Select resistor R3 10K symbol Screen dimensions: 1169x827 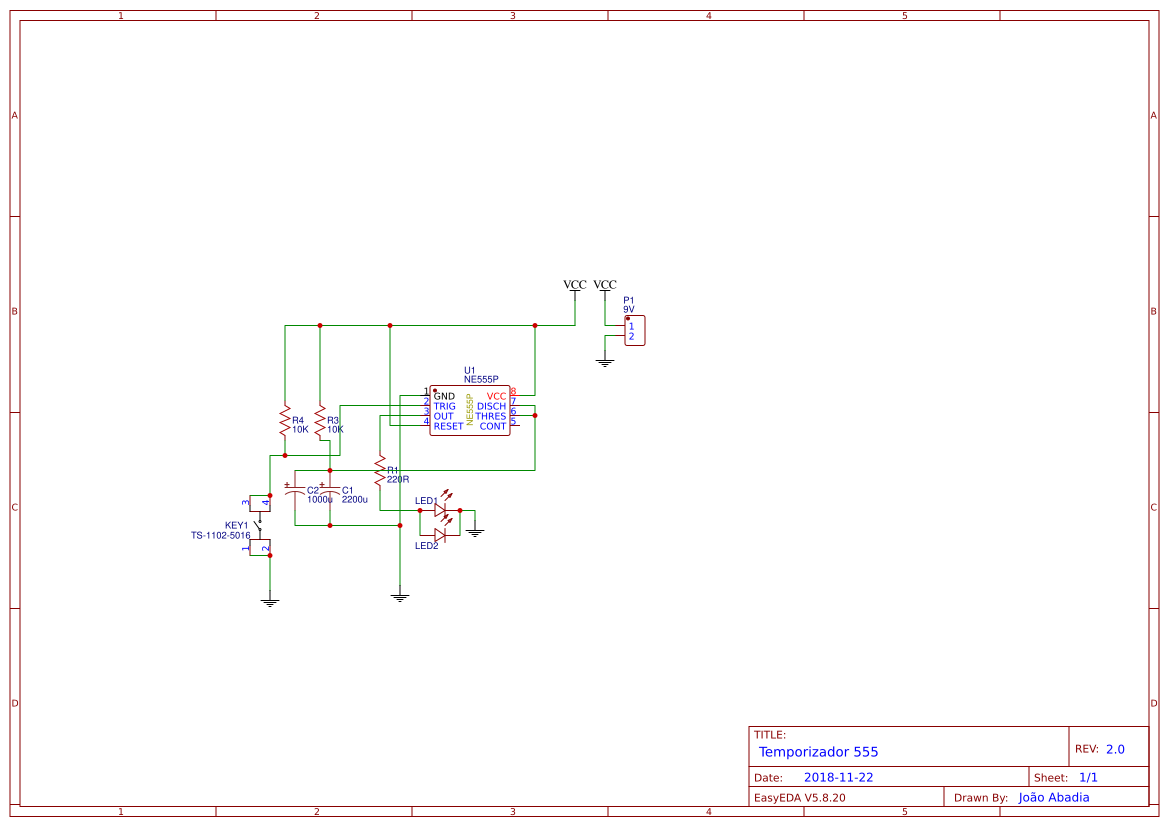point(320,421)
